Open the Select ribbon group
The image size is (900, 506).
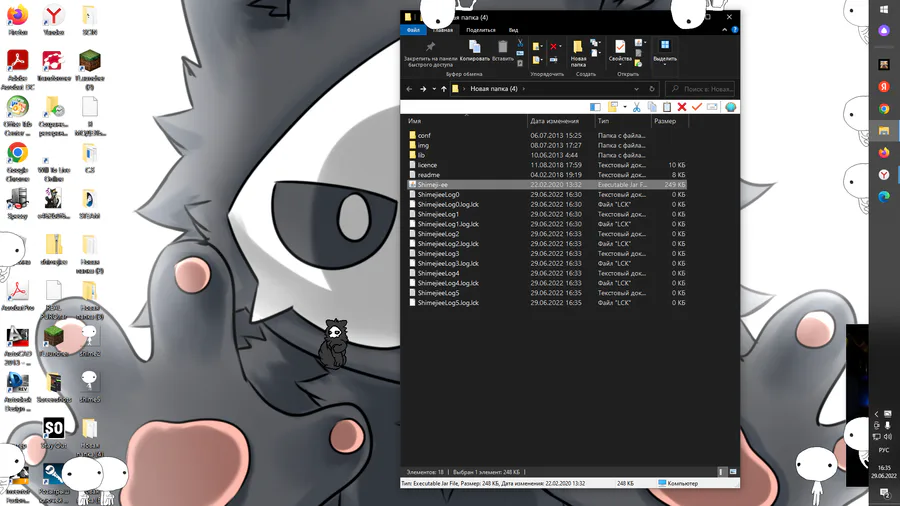tap(665, 52)
